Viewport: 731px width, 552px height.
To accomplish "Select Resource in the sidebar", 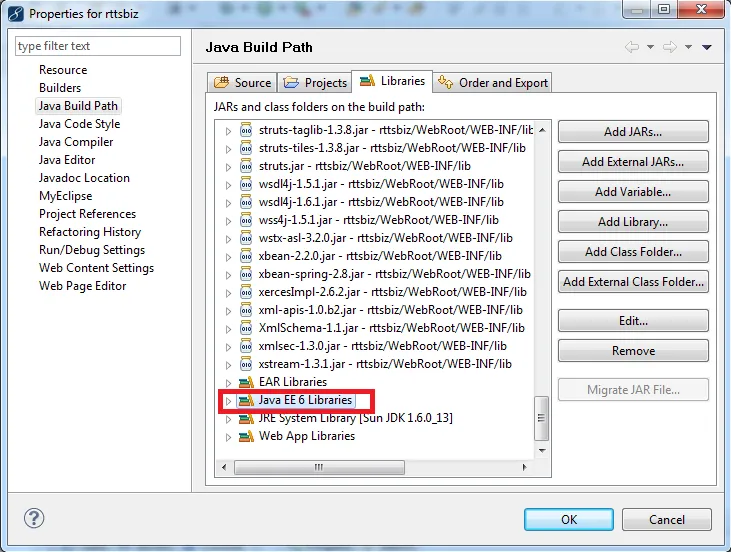I will click(x=63, y=70).
